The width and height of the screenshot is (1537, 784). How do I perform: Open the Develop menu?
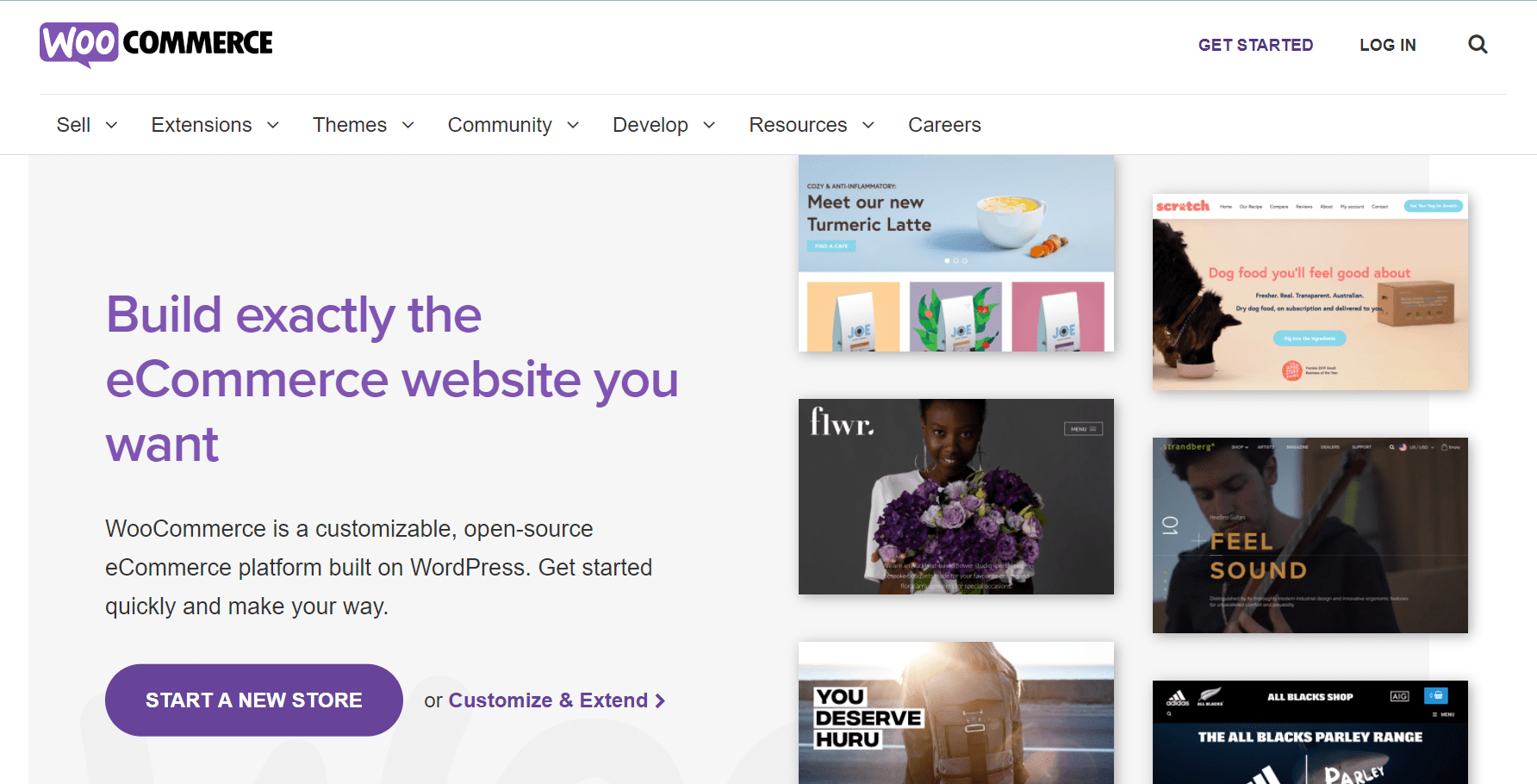650,125
